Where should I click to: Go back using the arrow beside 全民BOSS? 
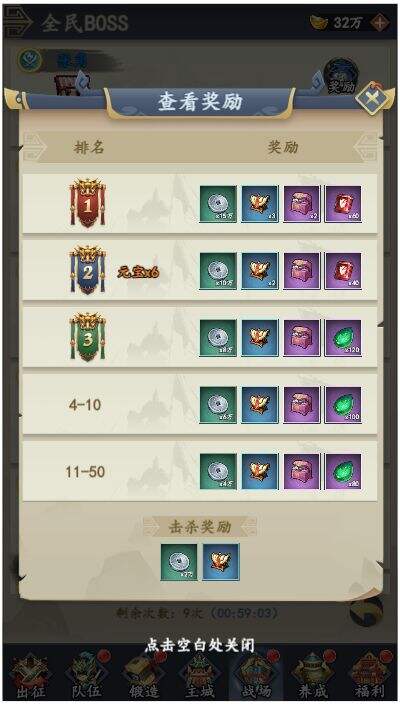click(18, 22)
